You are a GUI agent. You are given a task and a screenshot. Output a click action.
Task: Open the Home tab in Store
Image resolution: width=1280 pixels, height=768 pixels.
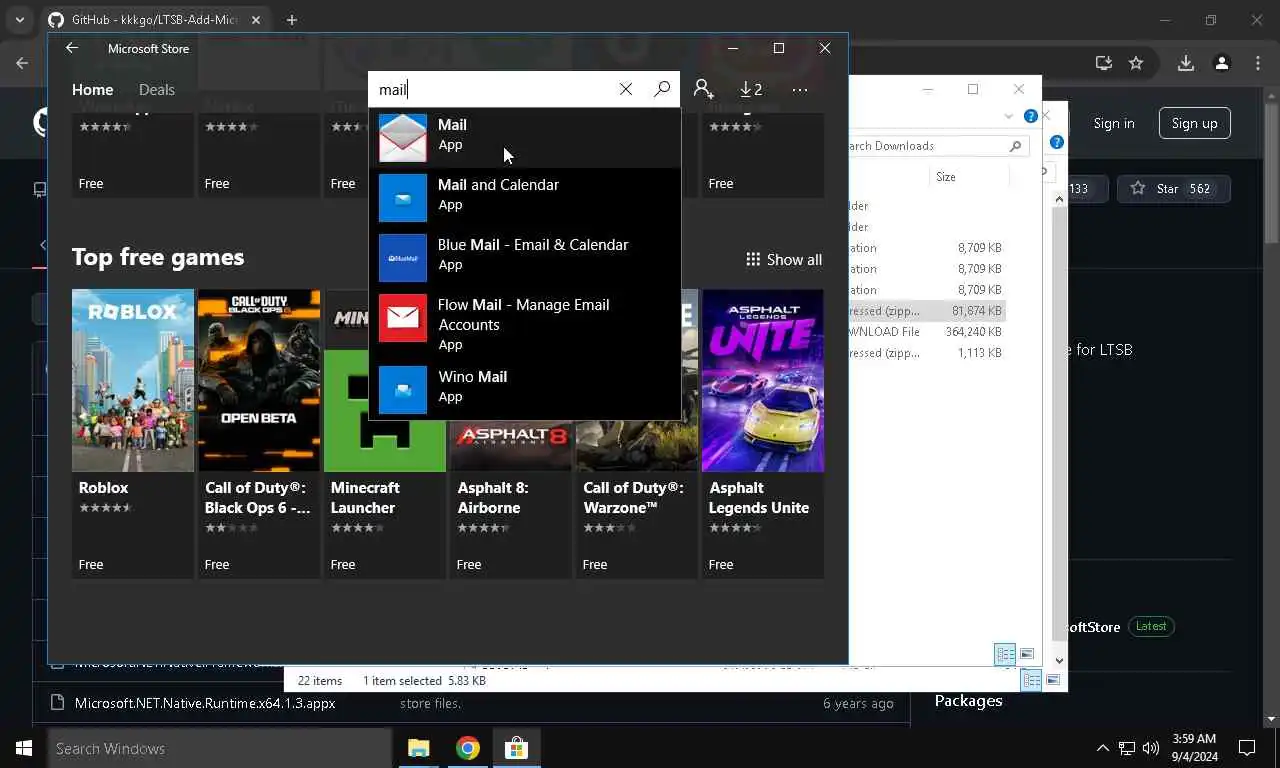coord(92,89)
